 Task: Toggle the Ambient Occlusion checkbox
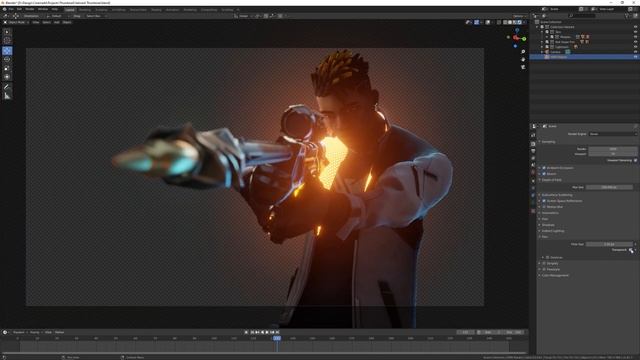point(544,168)
